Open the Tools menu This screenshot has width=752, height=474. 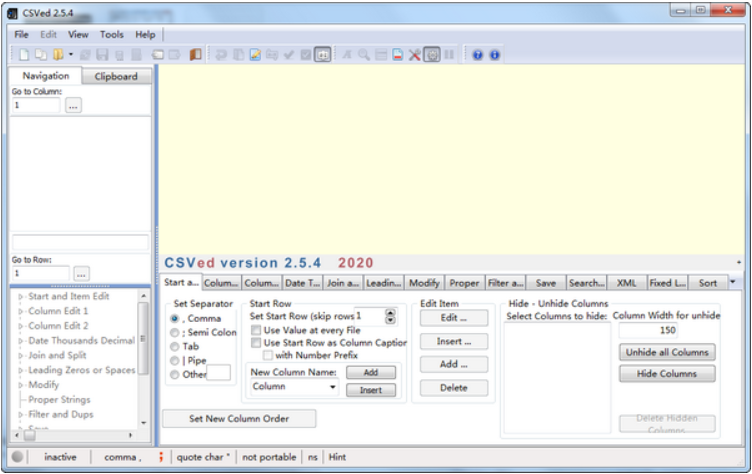point(111,34)
